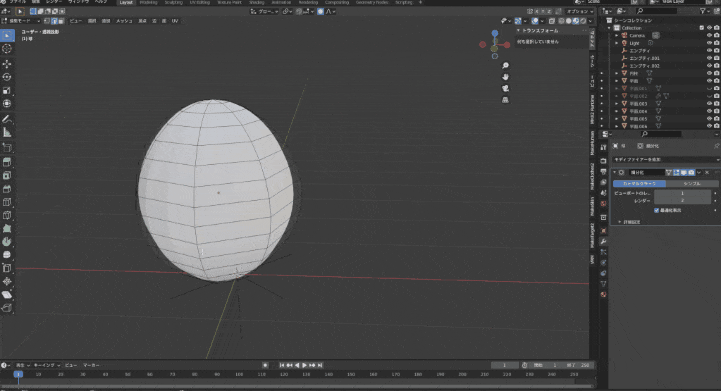Open the 編集モード mode dropdown
The image size is (721, 391).
point(22,21)
